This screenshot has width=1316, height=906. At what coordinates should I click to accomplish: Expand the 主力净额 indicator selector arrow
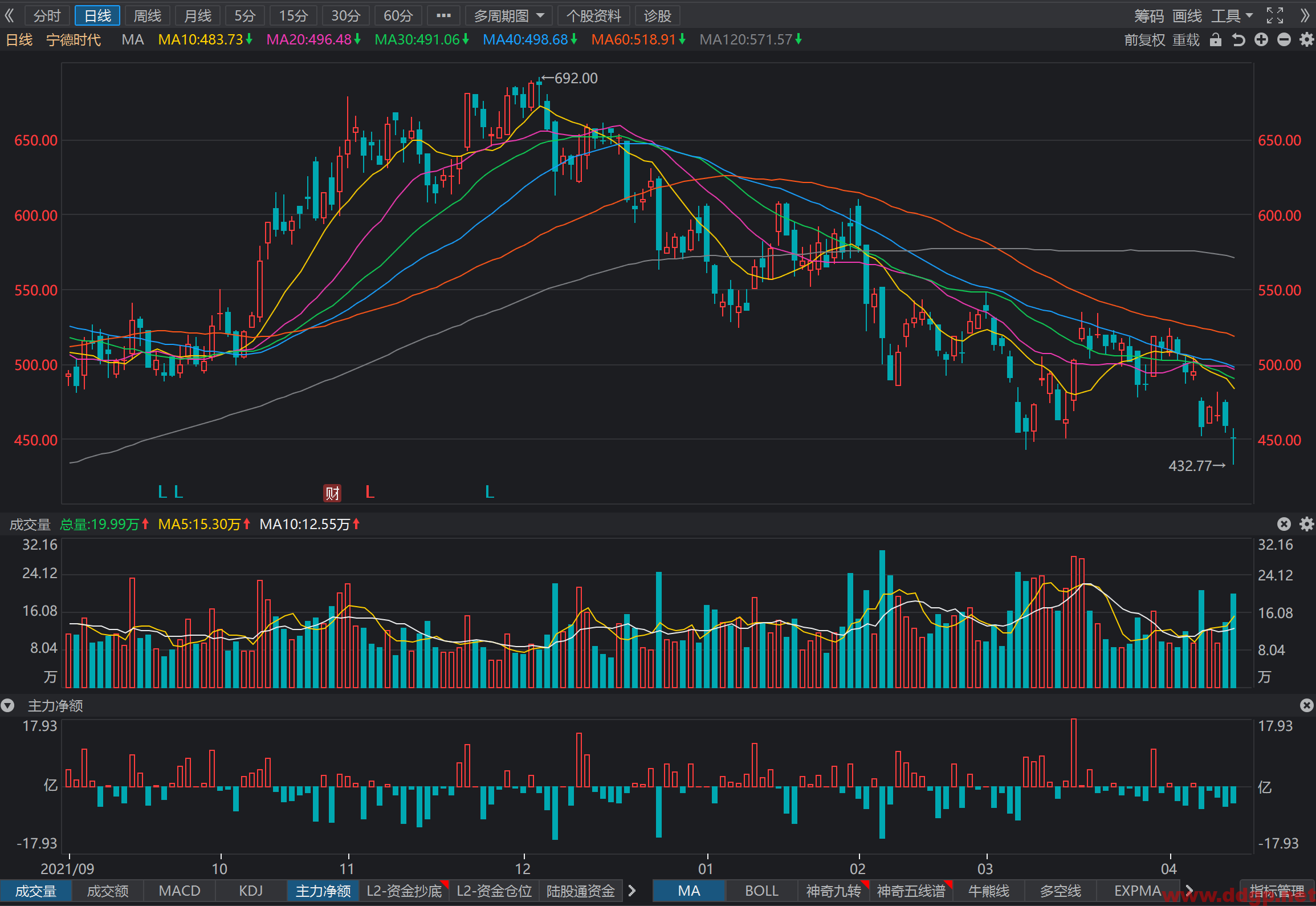(x=7, y=706)
